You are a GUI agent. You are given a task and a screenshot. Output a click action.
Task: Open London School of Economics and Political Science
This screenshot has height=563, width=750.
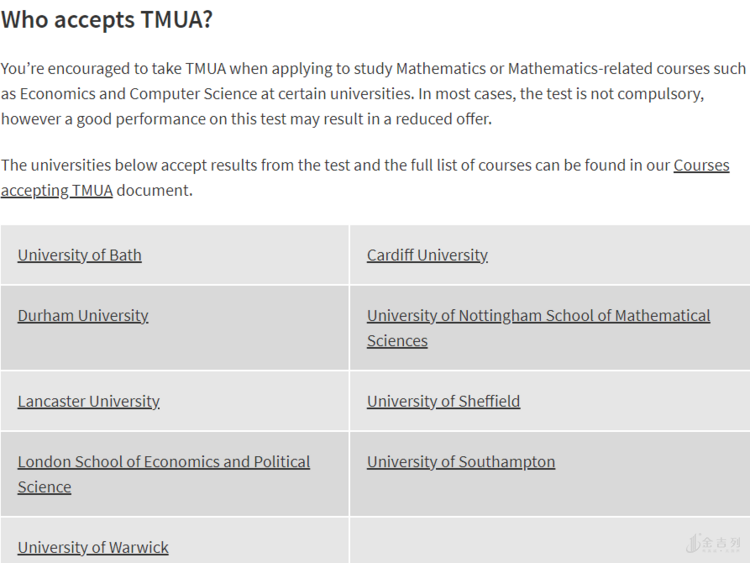(x=163, y=462)
